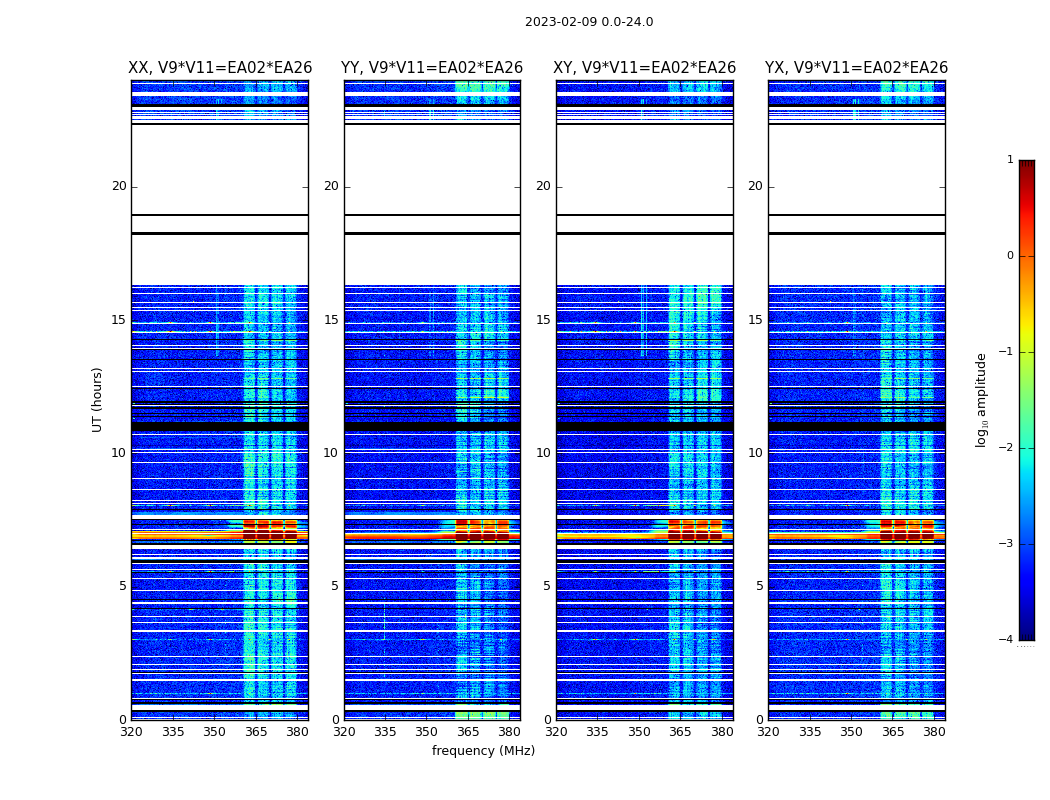Click the colorbar tick label 0
The height and width of the screenshot is (800, 1050).
pos(1009,256)
